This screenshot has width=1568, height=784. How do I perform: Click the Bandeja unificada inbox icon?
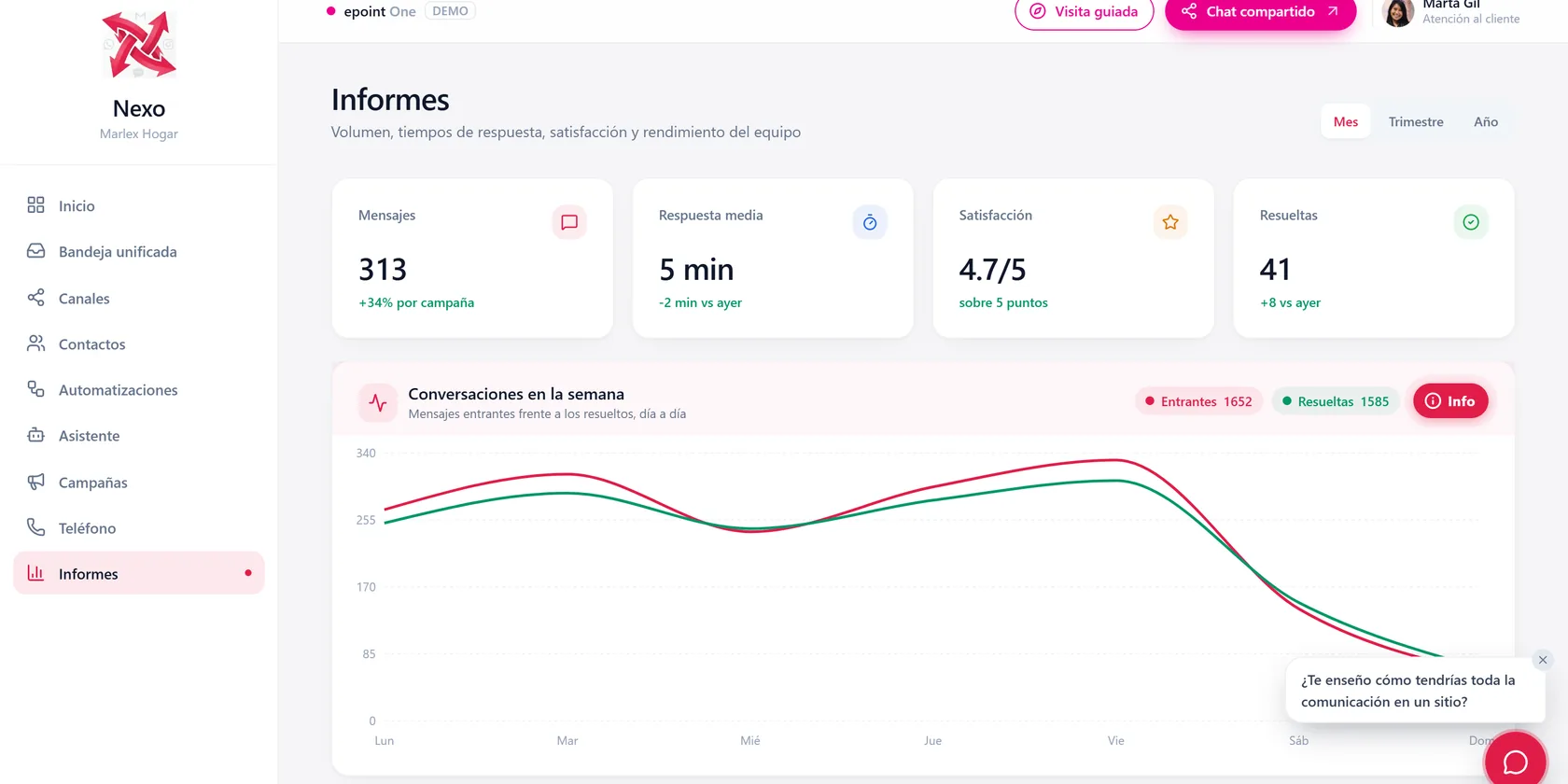point(35,251)
